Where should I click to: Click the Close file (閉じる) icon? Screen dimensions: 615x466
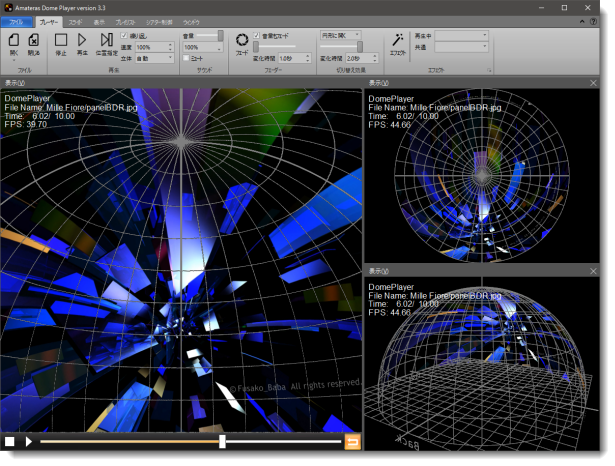(x=33, y=40)
